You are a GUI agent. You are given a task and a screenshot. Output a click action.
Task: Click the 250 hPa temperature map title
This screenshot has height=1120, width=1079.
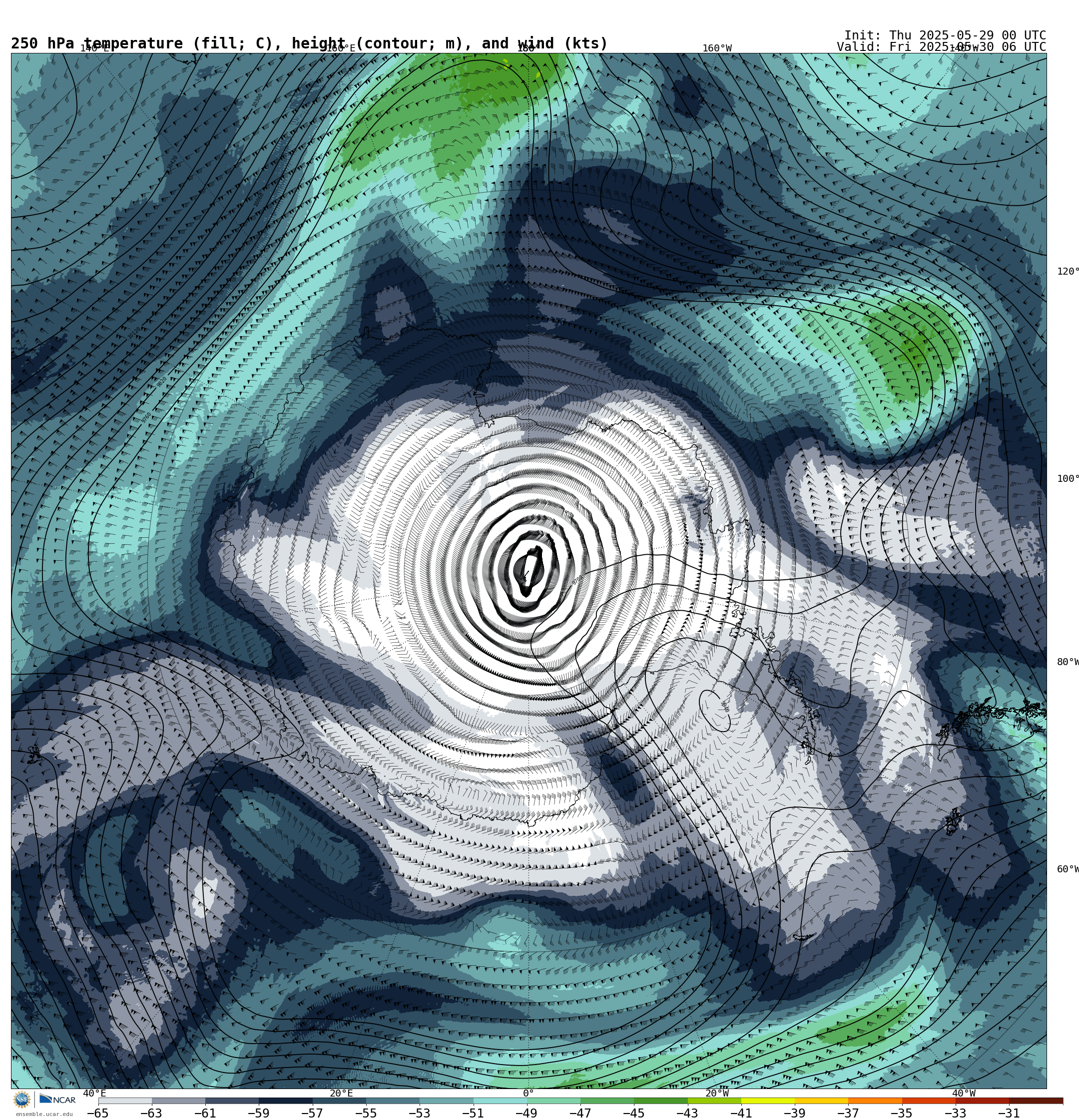click(309, 43)
